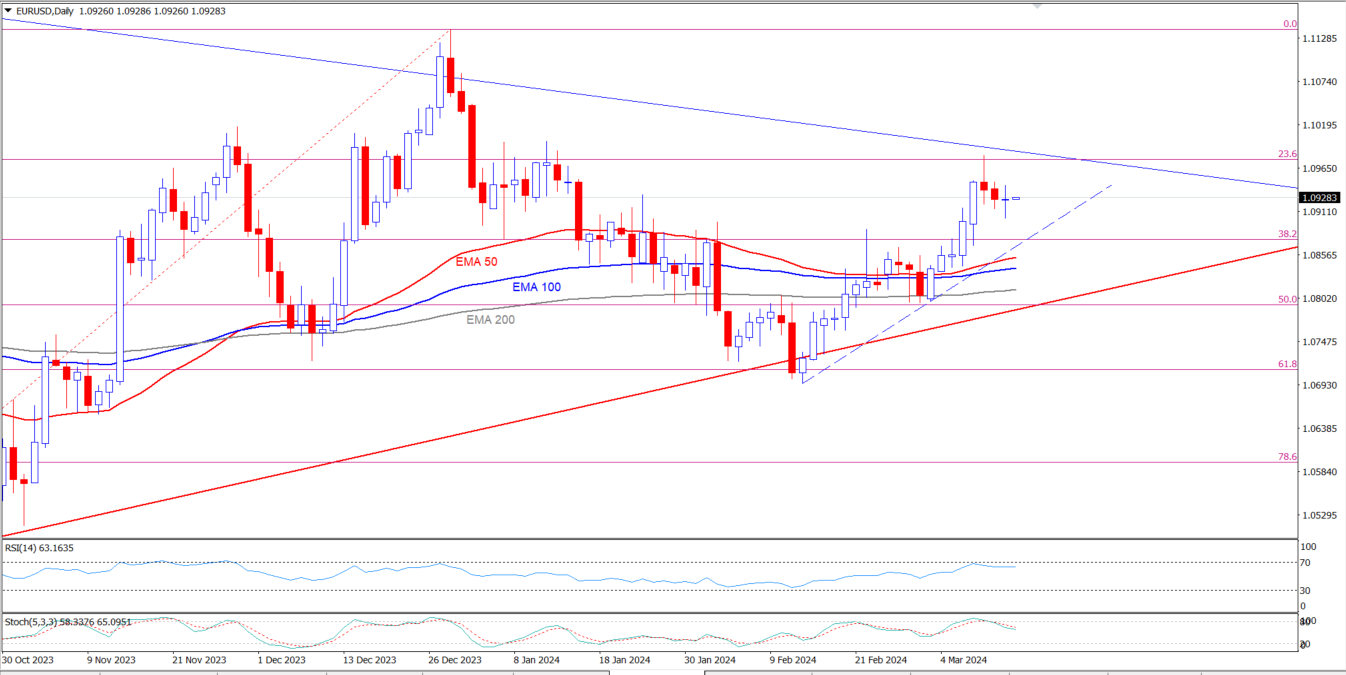Viewport: 1346px width, 675px height.
Task: Click the 21 Nov 2023 date label
Action: pos(200,660)
